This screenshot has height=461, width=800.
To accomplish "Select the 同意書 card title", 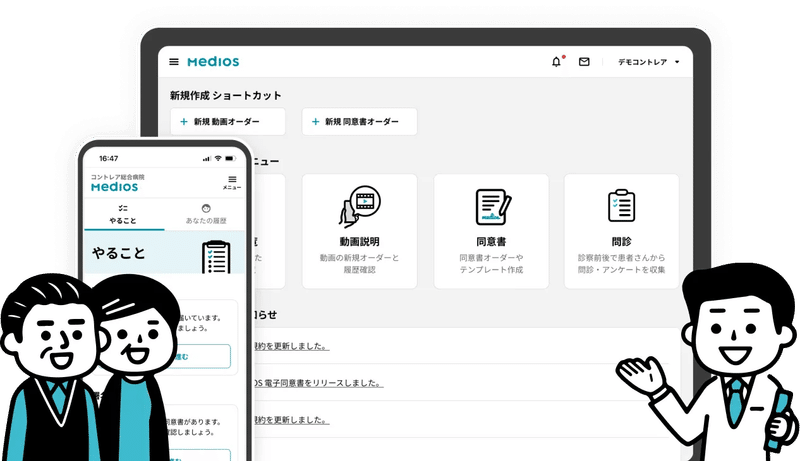I will [x=491, y=242].
